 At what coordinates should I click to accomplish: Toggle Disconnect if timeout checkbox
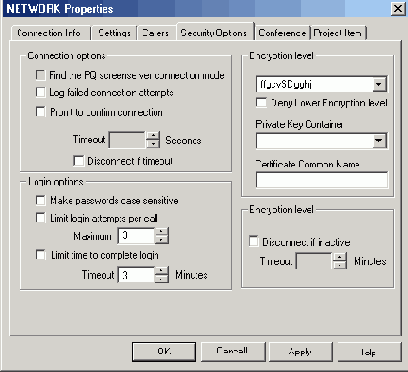tap(78, 161)
